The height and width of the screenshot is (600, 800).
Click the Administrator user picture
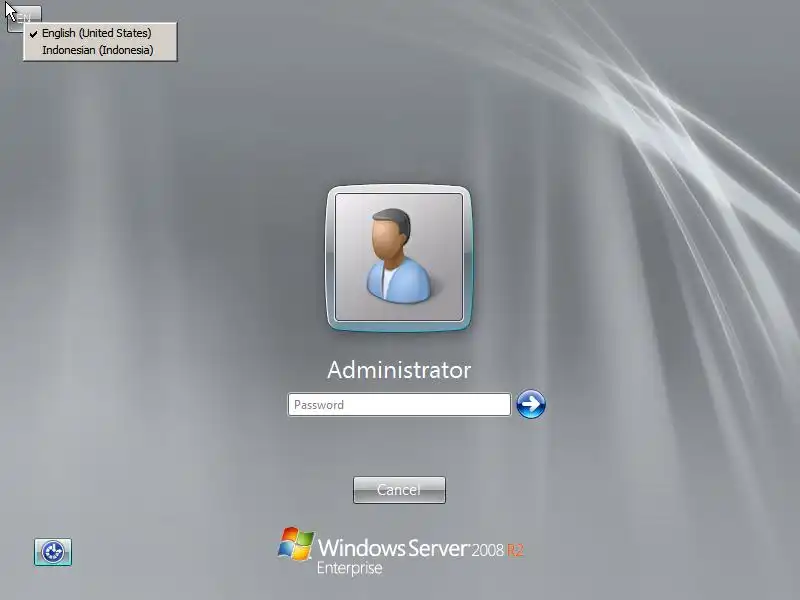coord(399,258)
